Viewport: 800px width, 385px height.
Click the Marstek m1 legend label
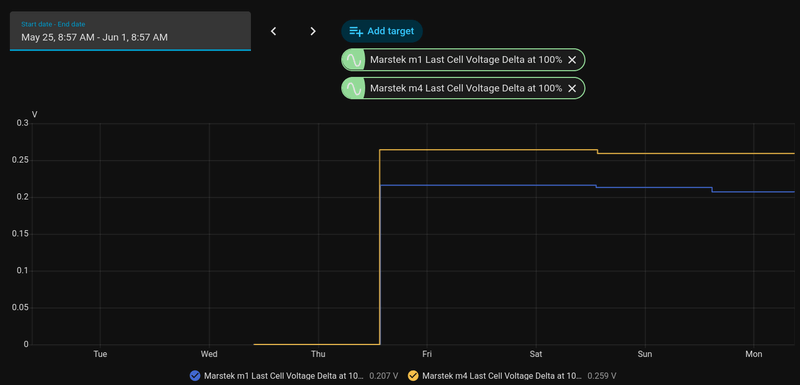tap(284, 376)
